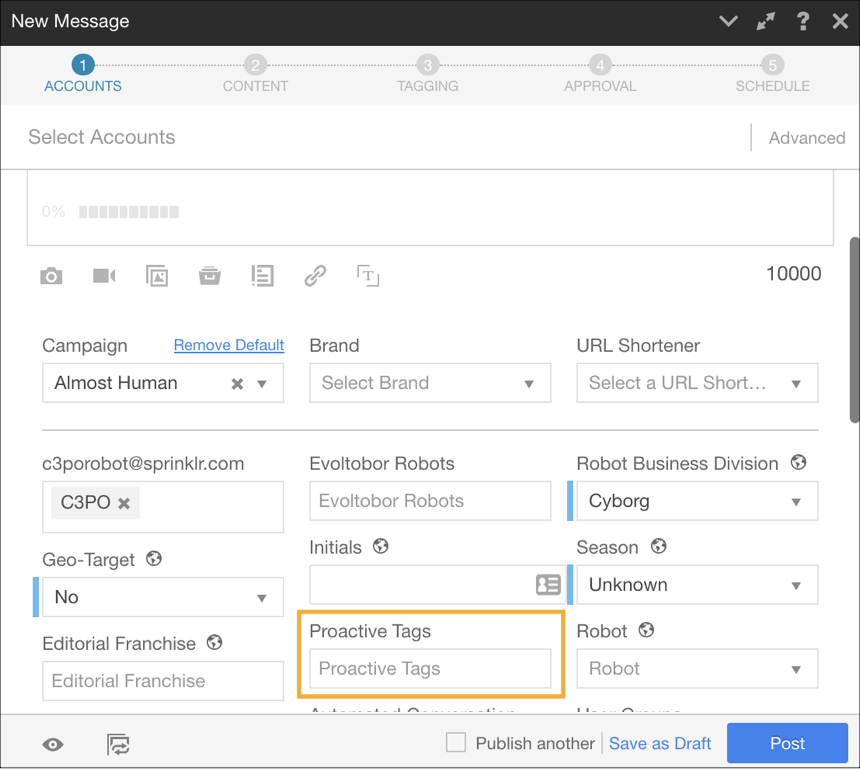The height and width of the screenshot is (769, 860).
Task: Click the repost refresh icon in footer
Action: coord(118,745)
